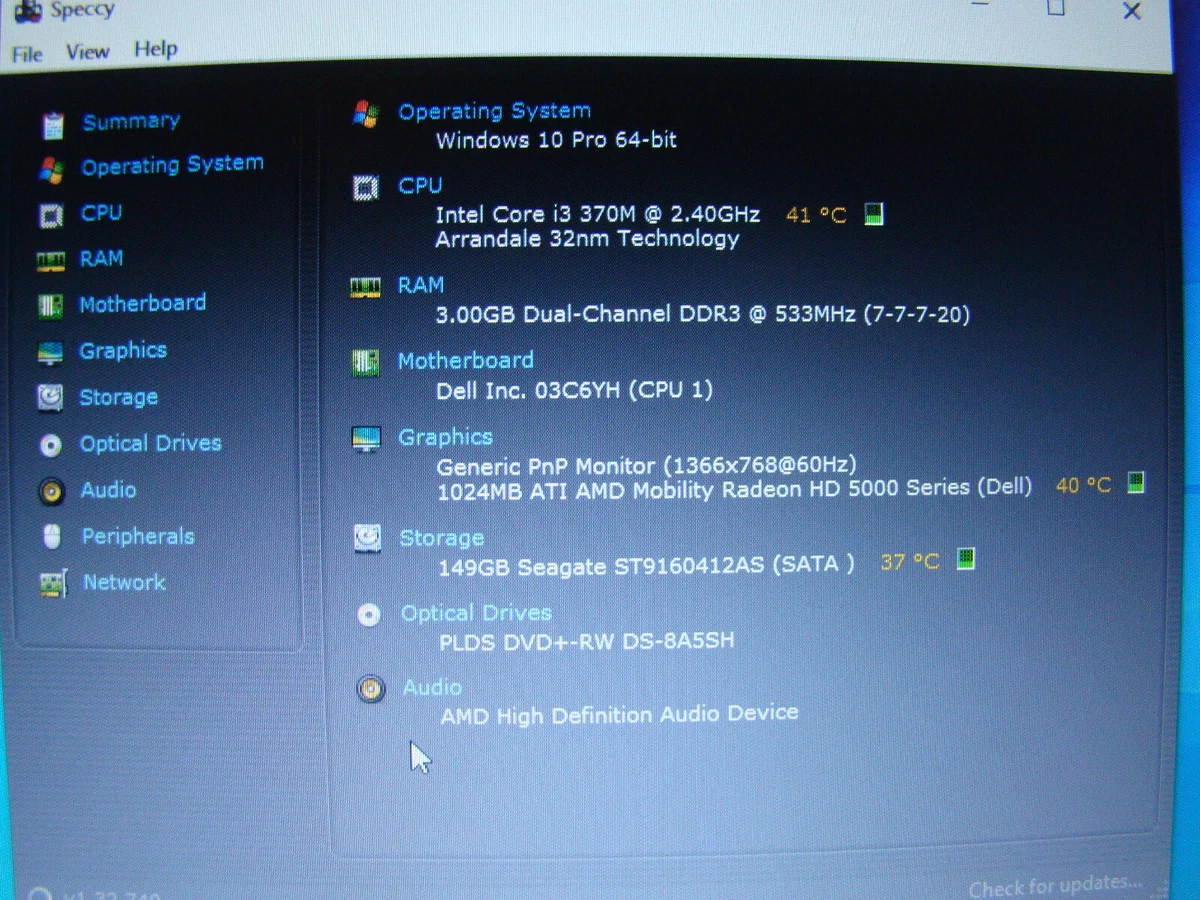The height and width of the screenshot is (900, 1200).
Task: Click the Check for updates link
Action: [x=1055, y=885]
